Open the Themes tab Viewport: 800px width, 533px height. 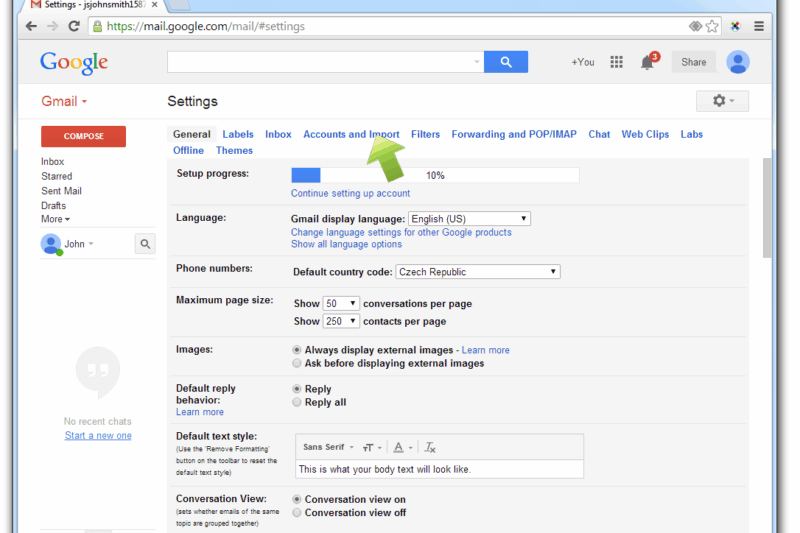tap(234, 150)
